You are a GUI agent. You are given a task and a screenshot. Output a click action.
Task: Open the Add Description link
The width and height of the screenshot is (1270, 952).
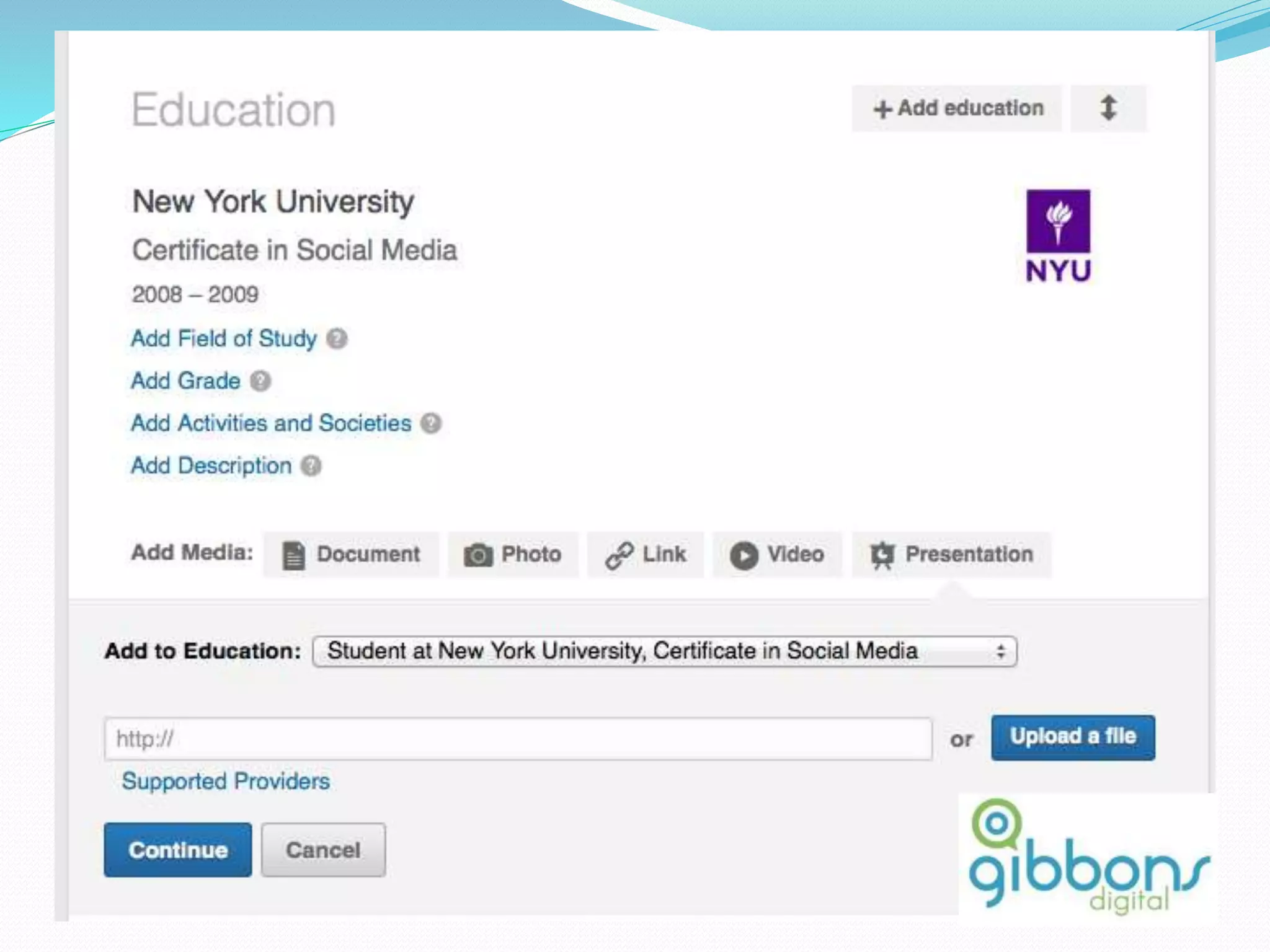(x=211, y=466)
